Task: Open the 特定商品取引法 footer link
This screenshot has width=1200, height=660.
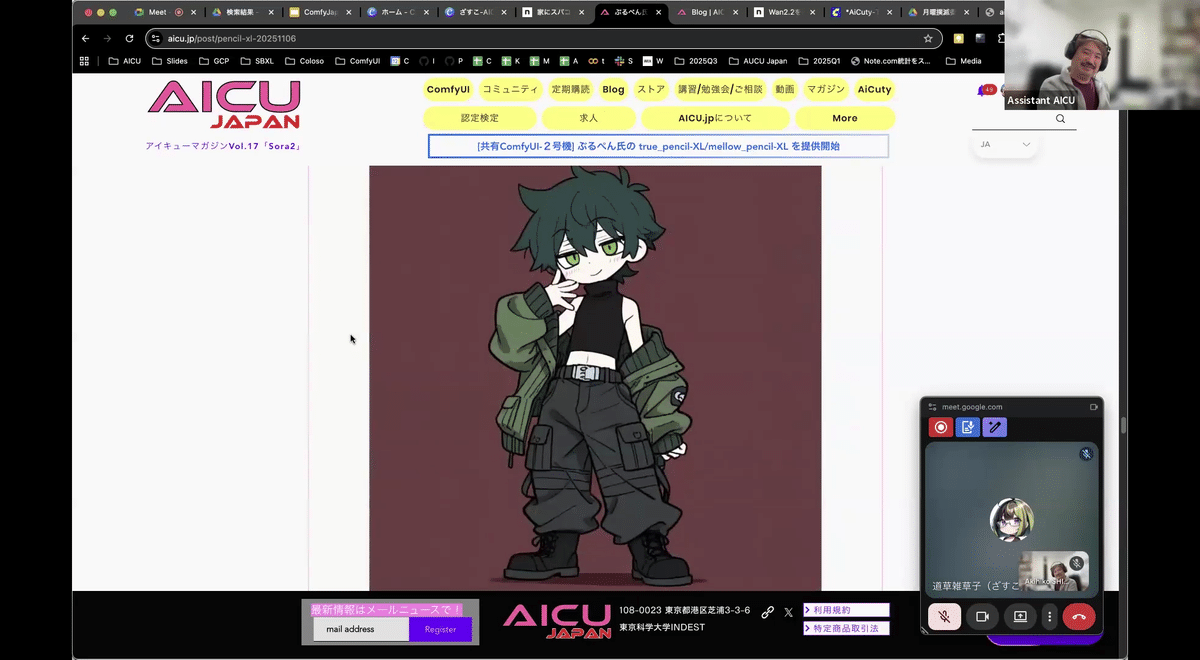Action: coord(846,628)
